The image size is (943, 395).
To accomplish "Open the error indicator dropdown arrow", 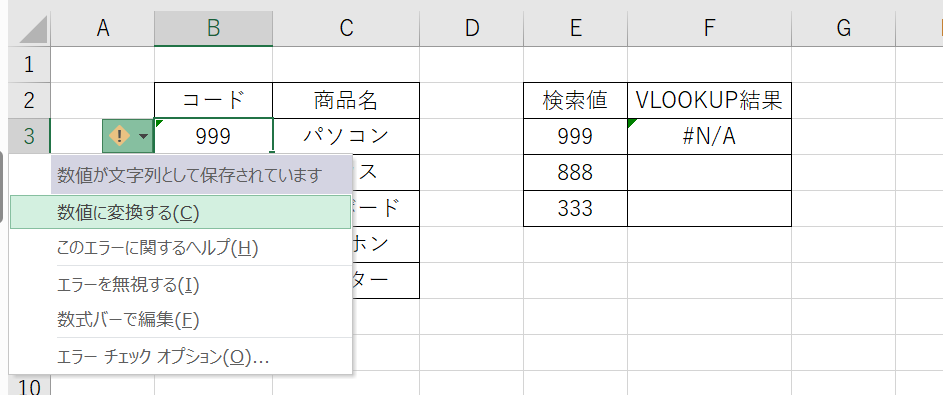I will pos(143,136).
